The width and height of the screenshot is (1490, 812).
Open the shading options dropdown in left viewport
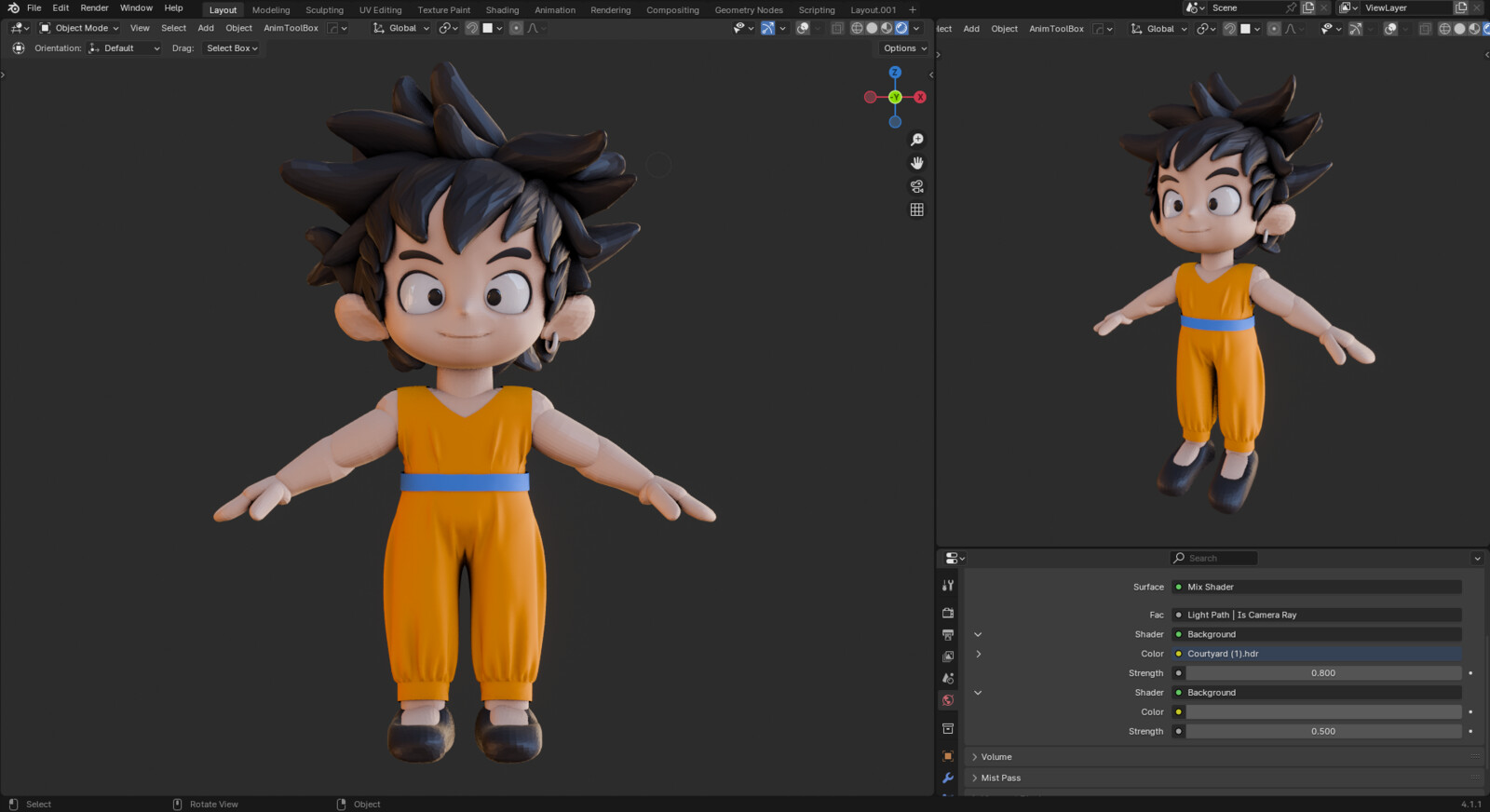point(916,28)
